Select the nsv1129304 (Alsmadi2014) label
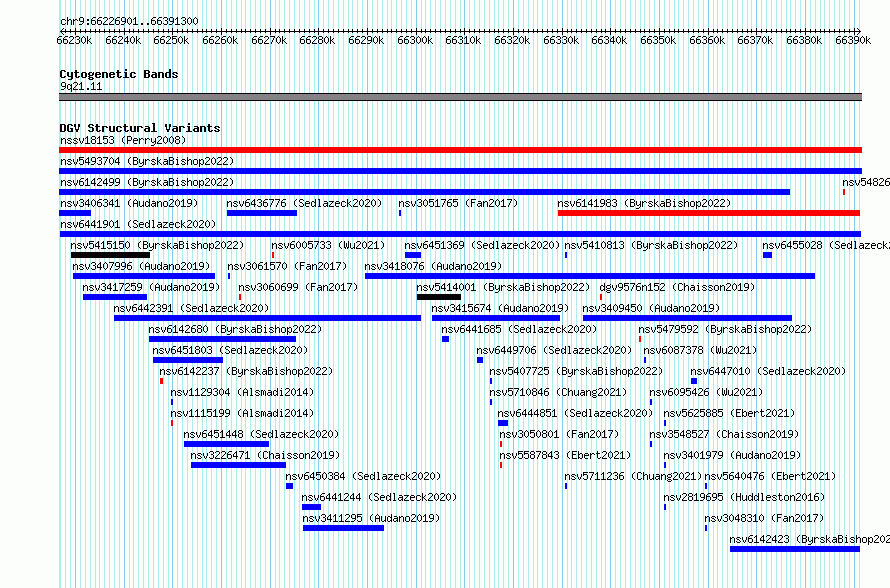 [242, 392]
